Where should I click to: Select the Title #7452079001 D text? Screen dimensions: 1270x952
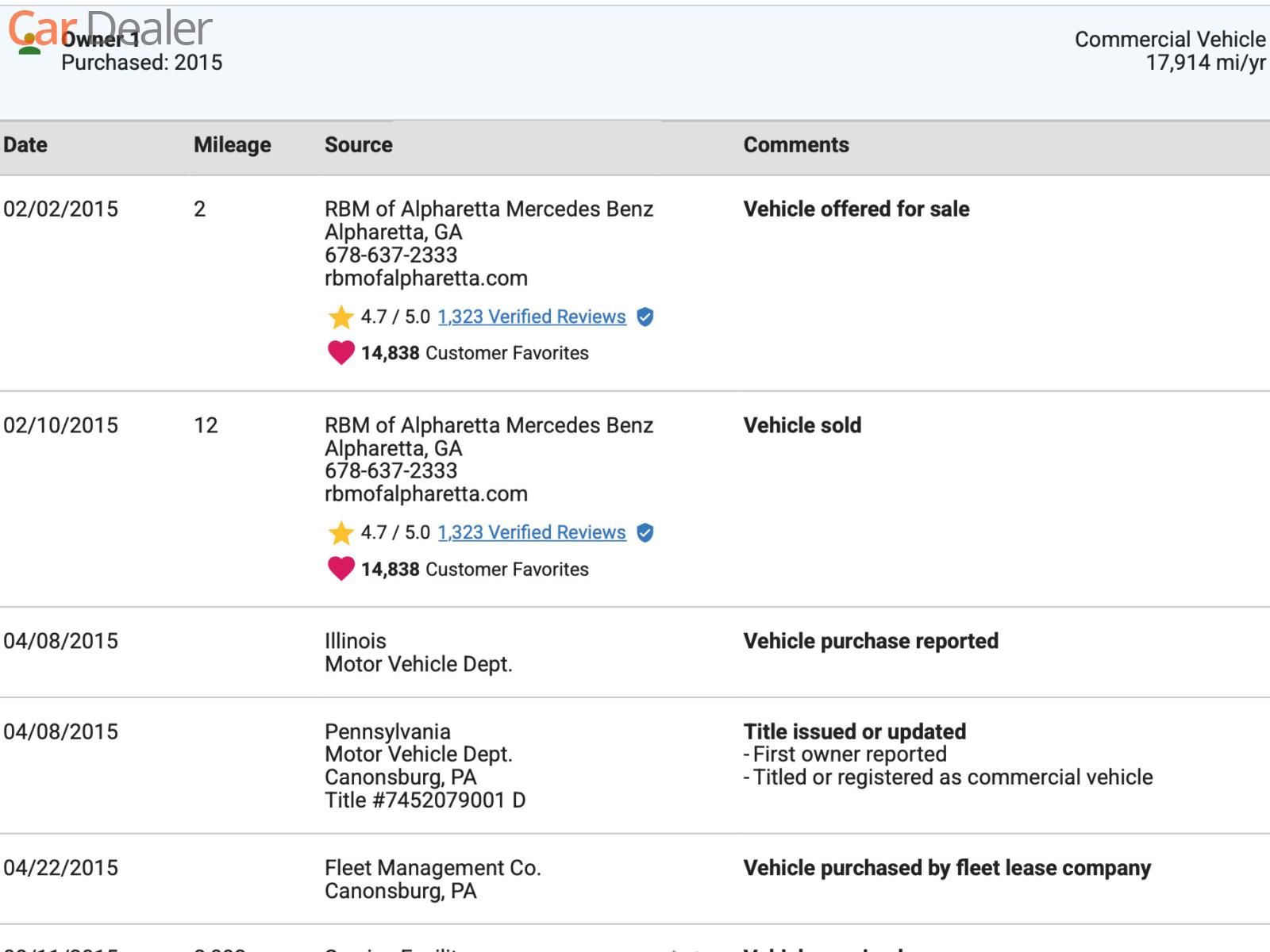click(425, 800)
